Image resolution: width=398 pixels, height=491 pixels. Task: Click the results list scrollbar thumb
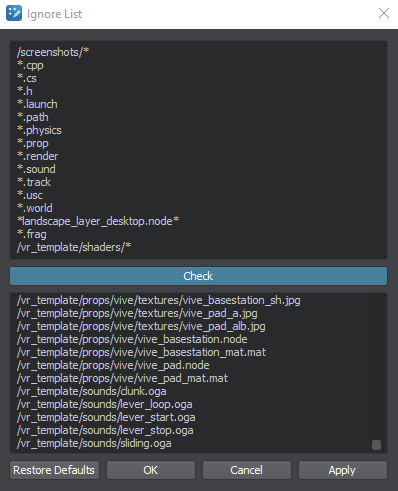point(376,445)
